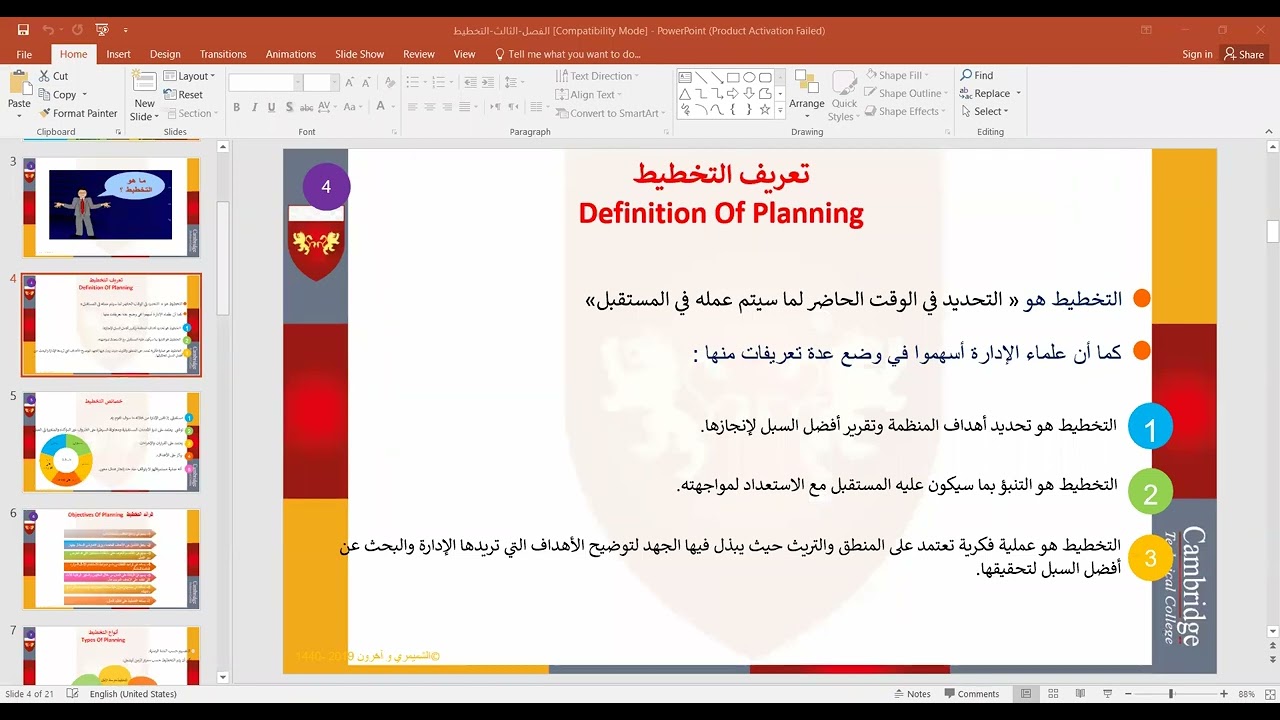Select the Text Box shape in gallery
Screen dimensions: 1280x720
pos(685,78)
